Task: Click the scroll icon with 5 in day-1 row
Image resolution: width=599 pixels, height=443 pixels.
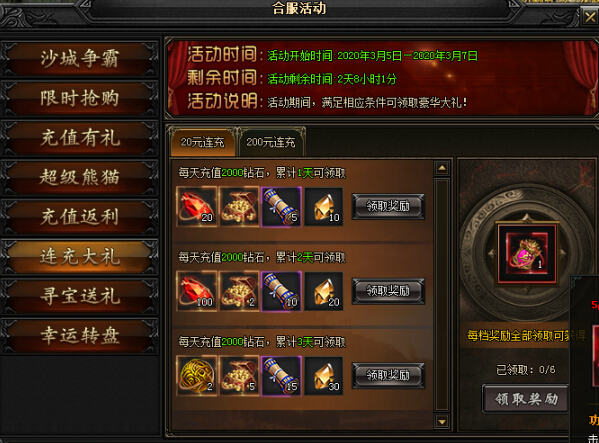Action: (x=281, y=207)
